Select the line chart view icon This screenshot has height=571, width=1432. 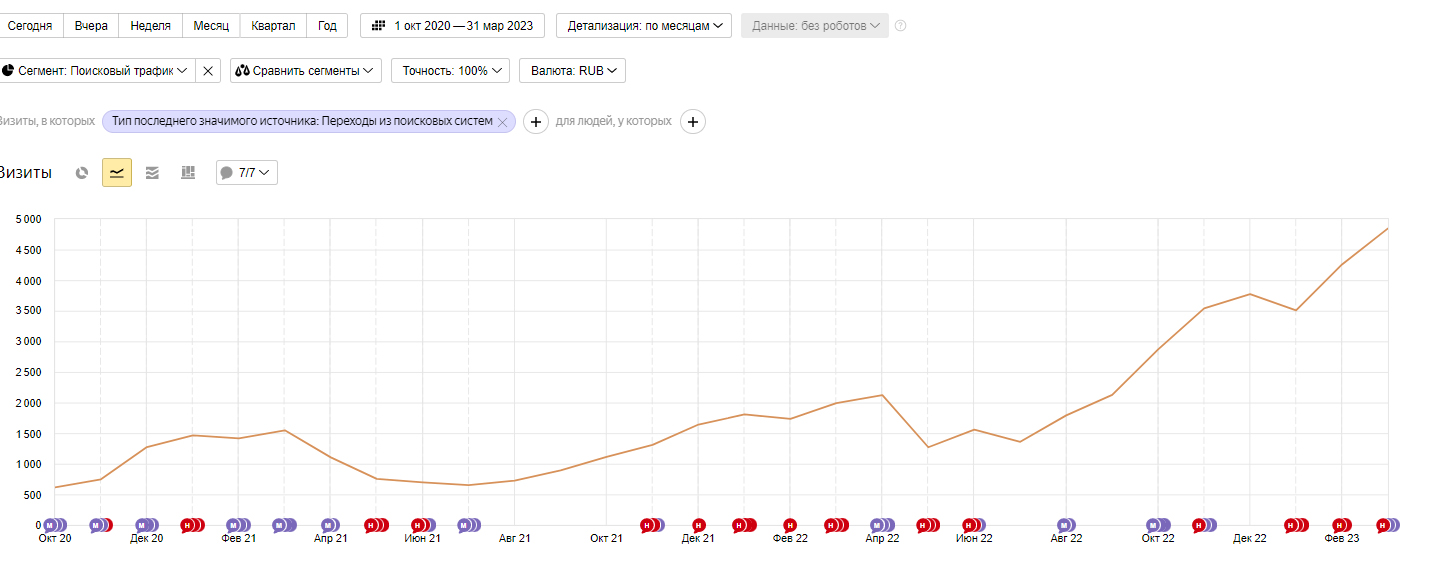(117, 173)
